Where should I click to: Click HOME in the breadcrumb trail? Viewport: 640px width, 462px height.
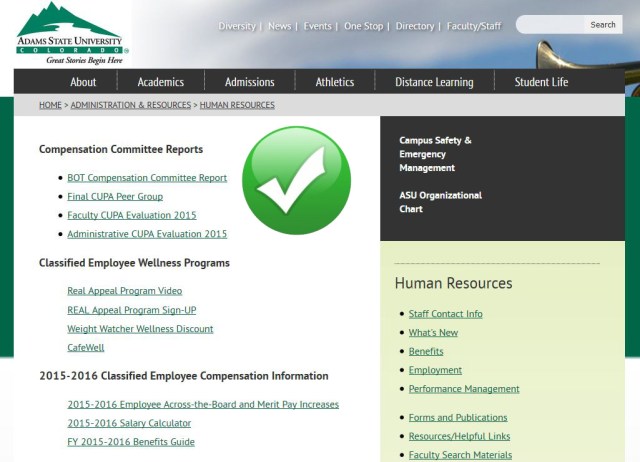click(x=50, y=105)
